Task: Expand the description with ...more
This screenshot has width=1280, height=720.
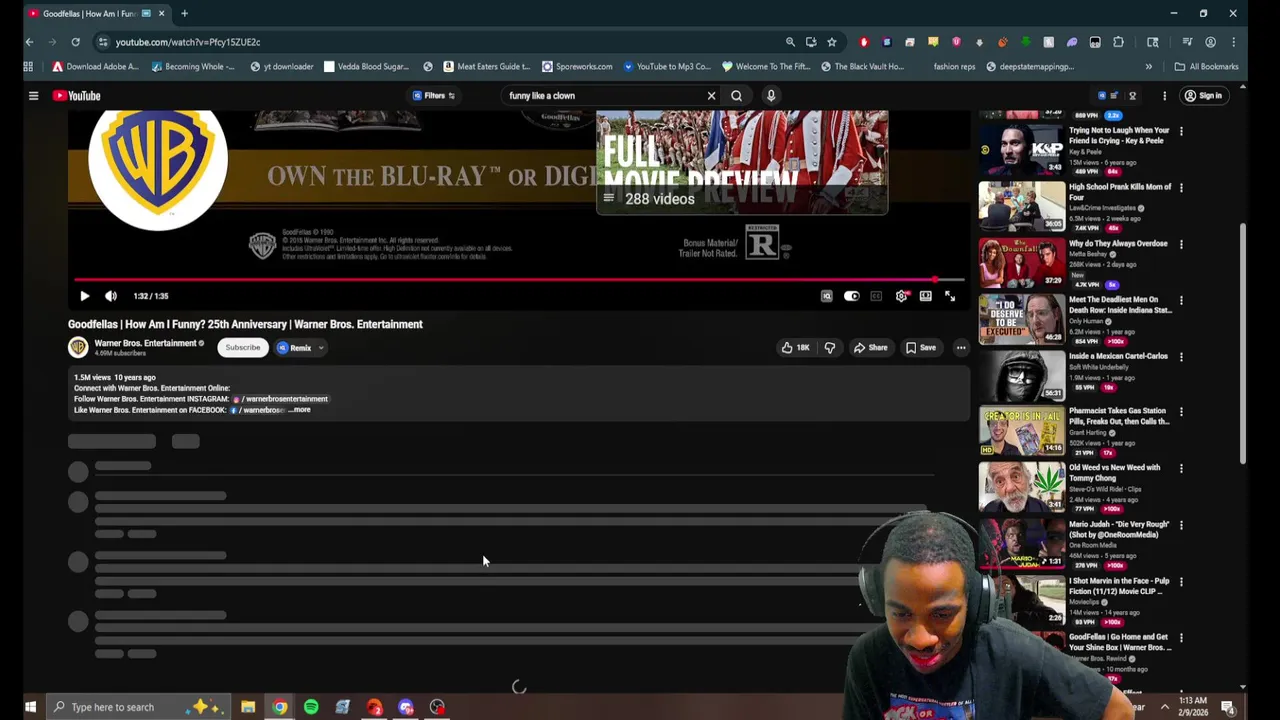Action: (300, 410)
